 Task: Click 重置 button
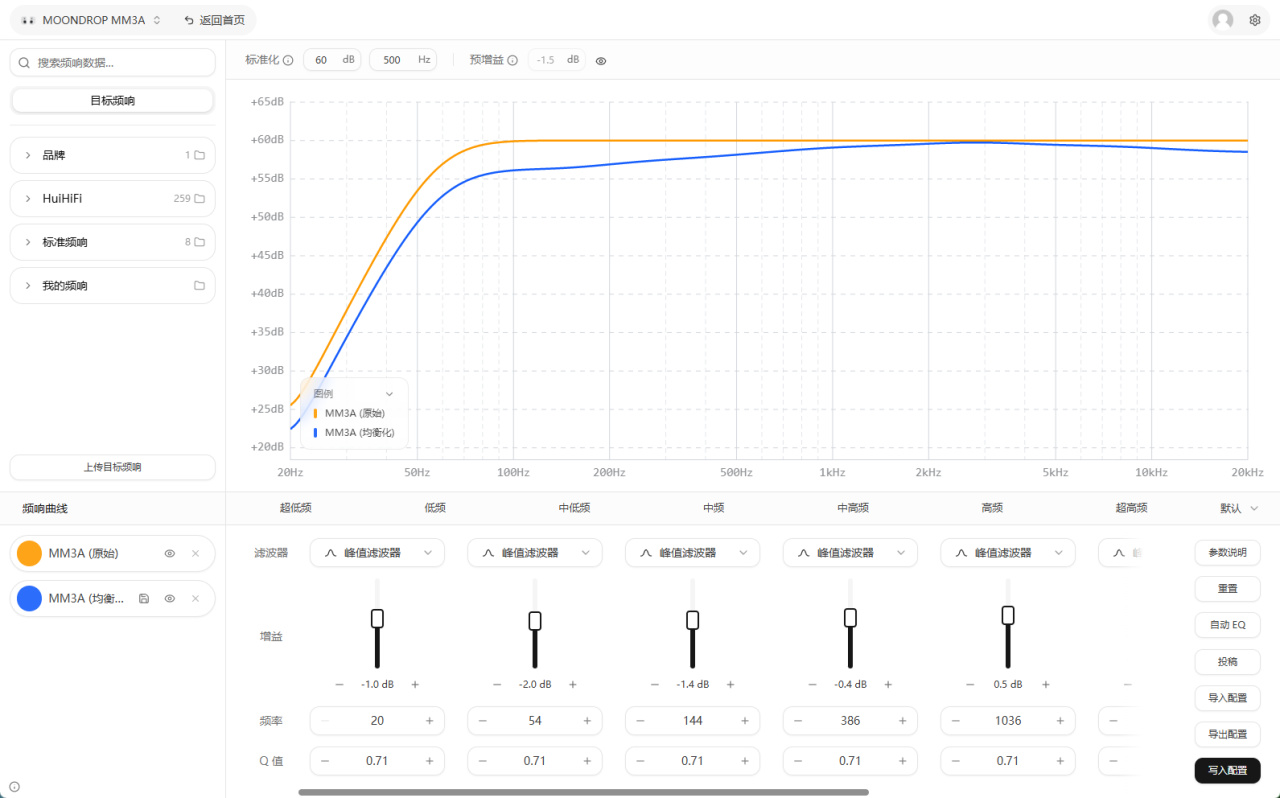[x=1227, y=589]
